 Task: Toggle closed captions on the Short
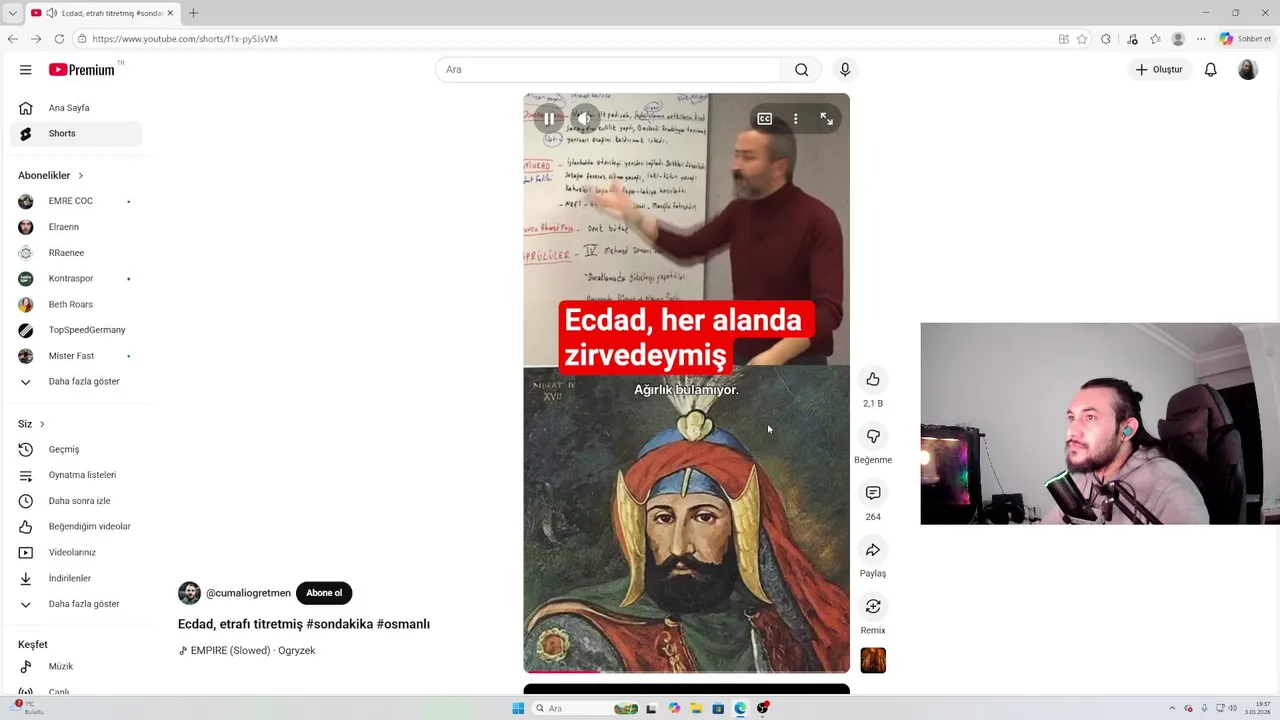(x=764, y=119)
